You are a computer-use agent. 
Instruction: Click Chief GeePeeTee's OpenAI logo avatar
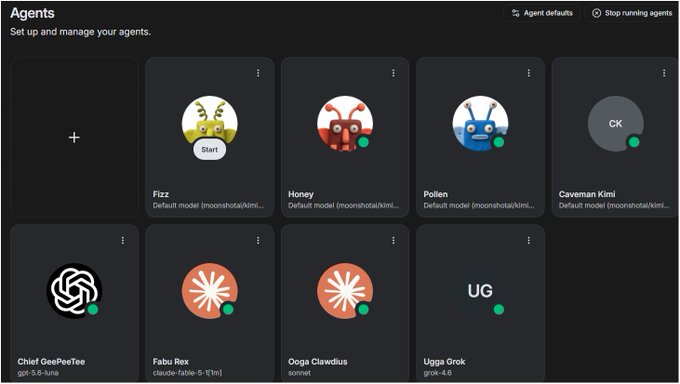coord(74,291)
